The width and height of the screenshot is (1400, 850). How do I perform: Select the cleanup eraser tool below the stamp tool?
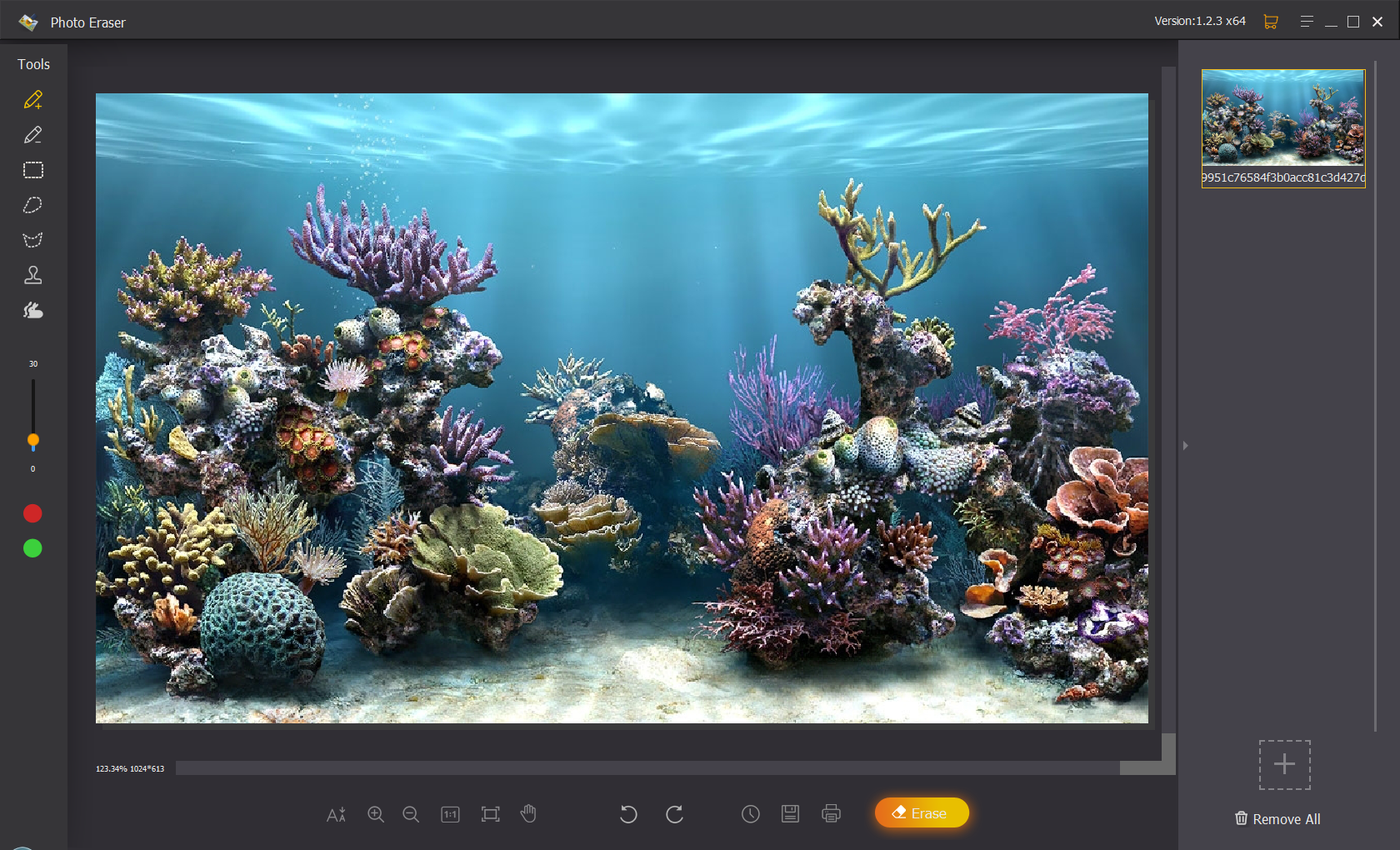[x=33, y=310]
